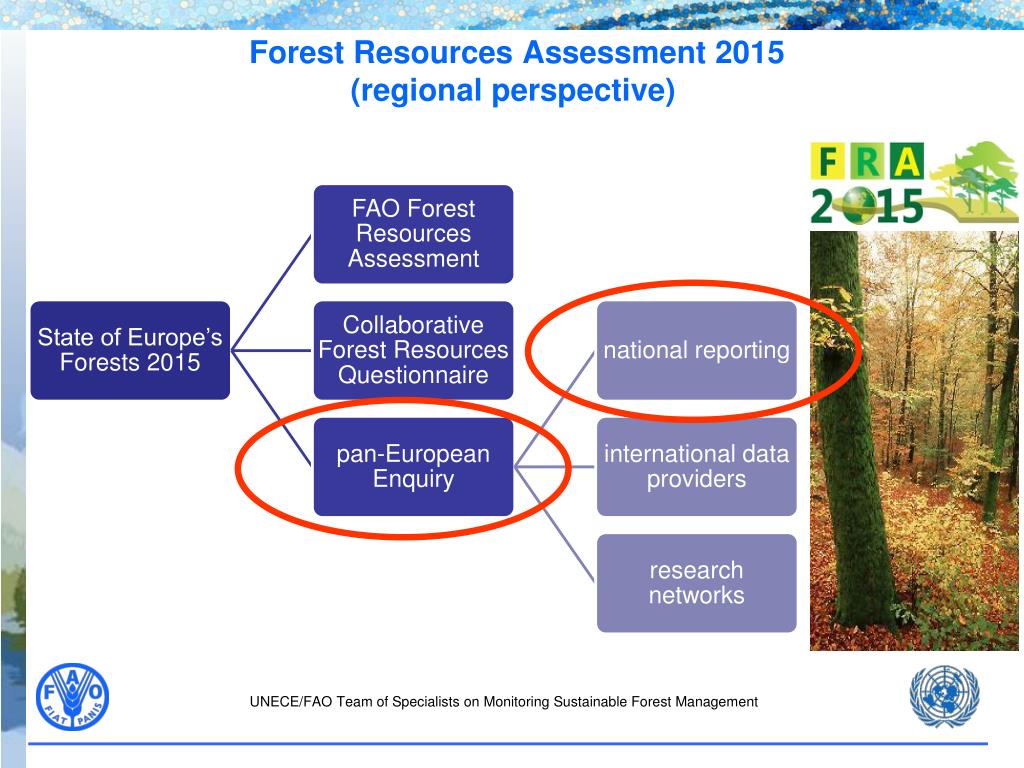Viewport: 1024px width, 768px height.
Task: Click the United Nations emblem
Action: (944, 696)
